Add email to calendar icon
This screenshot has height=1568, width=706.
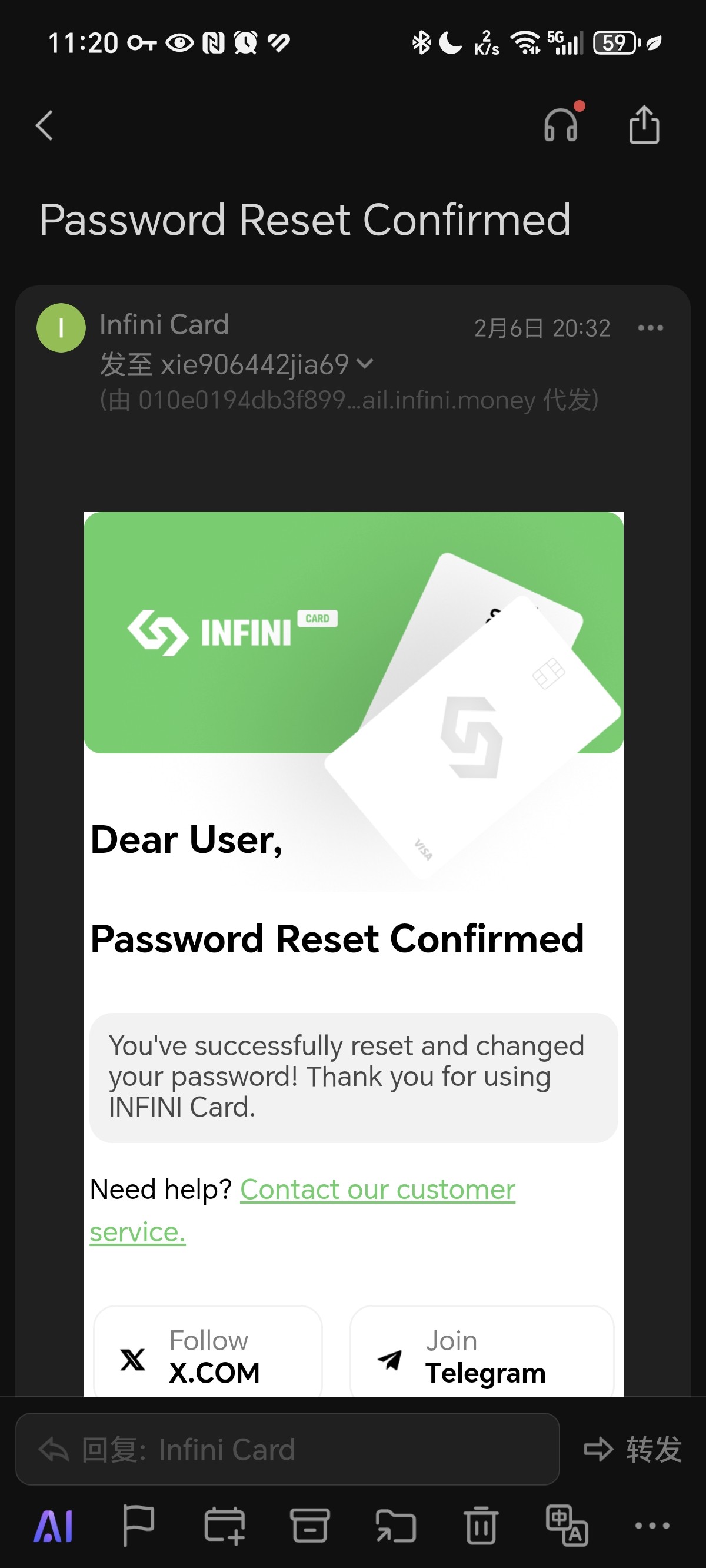point(225,1526)
